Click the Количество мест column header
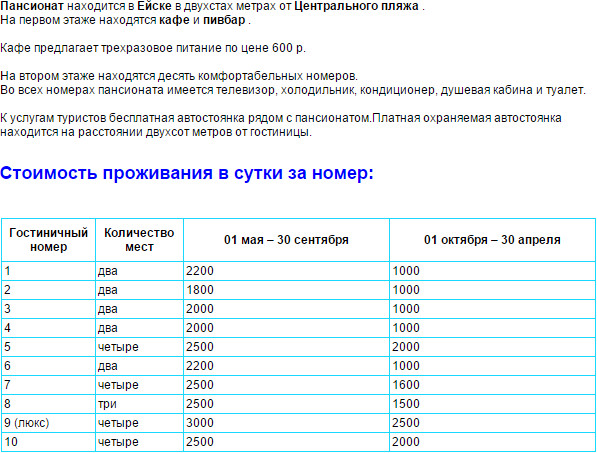Image resolution: width=597 pixels, height=453 pixels. click(x=139, y=240)
